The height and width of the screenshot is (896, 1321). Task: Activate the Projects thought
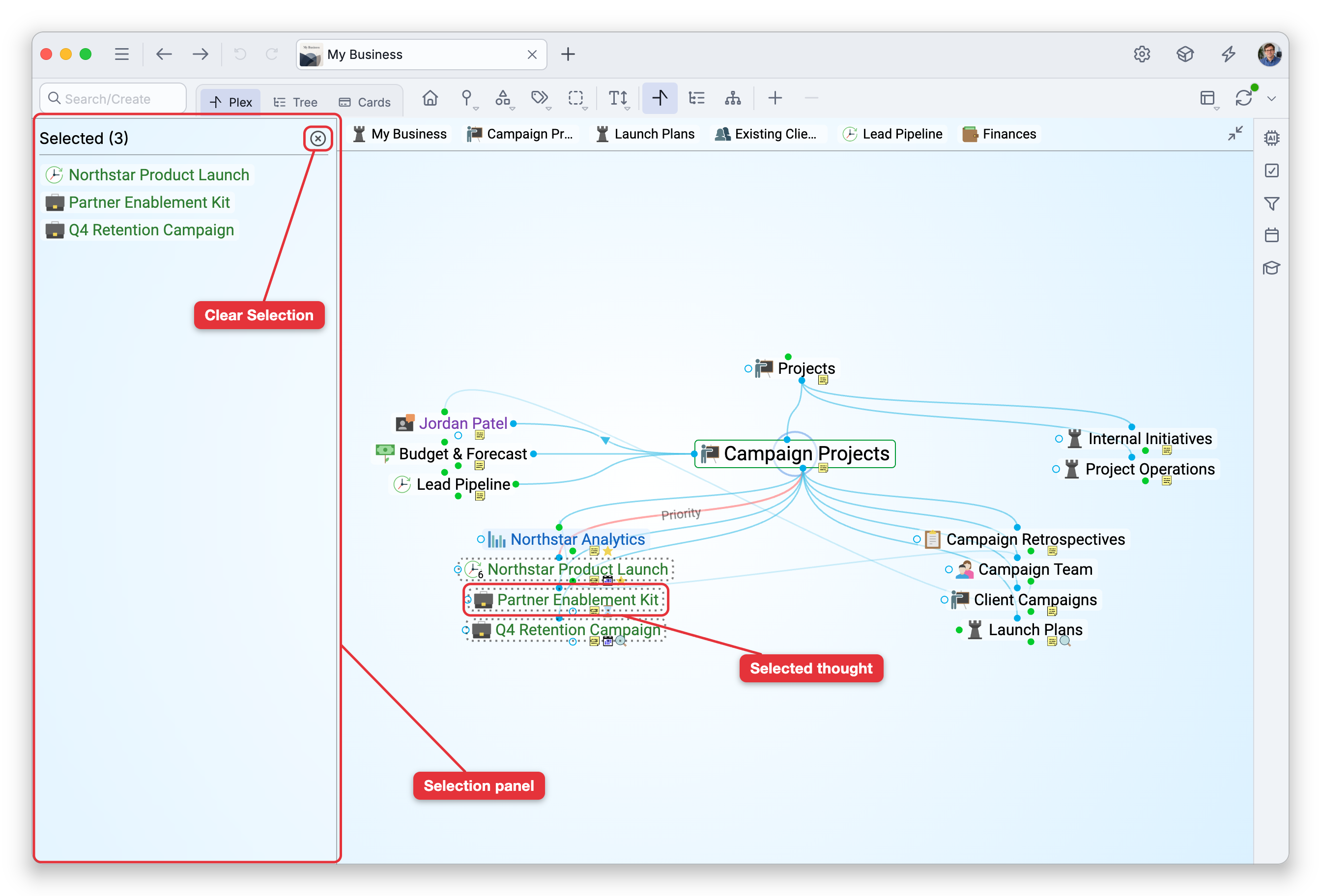pyautogui.click(x=806, y=368)
